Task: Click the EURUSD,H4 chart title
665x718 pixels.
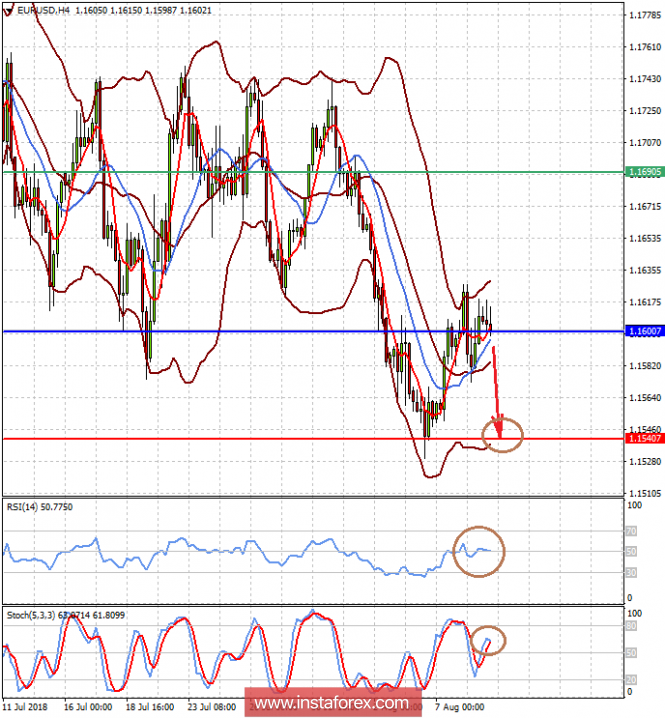Action: tap(44, 10)
